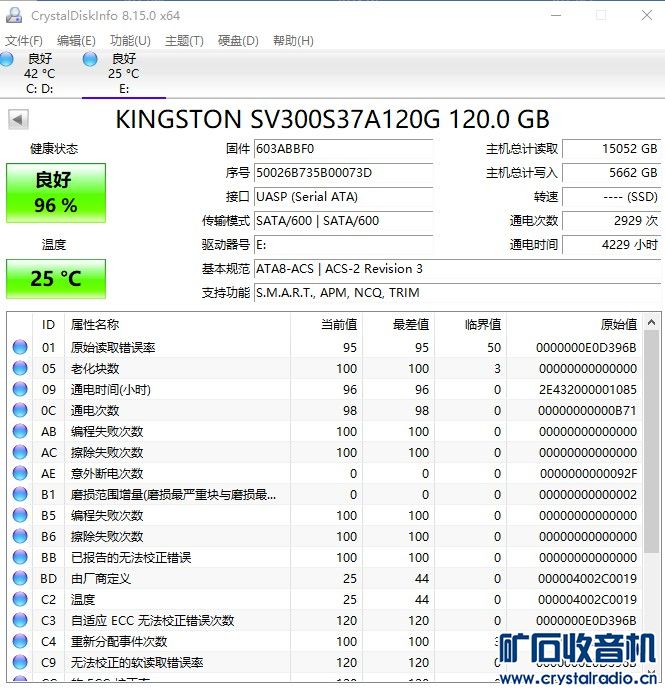Click power on hours value 4229 小时
The height and width of the screenshot is (691, 665).
click(612, 245)
